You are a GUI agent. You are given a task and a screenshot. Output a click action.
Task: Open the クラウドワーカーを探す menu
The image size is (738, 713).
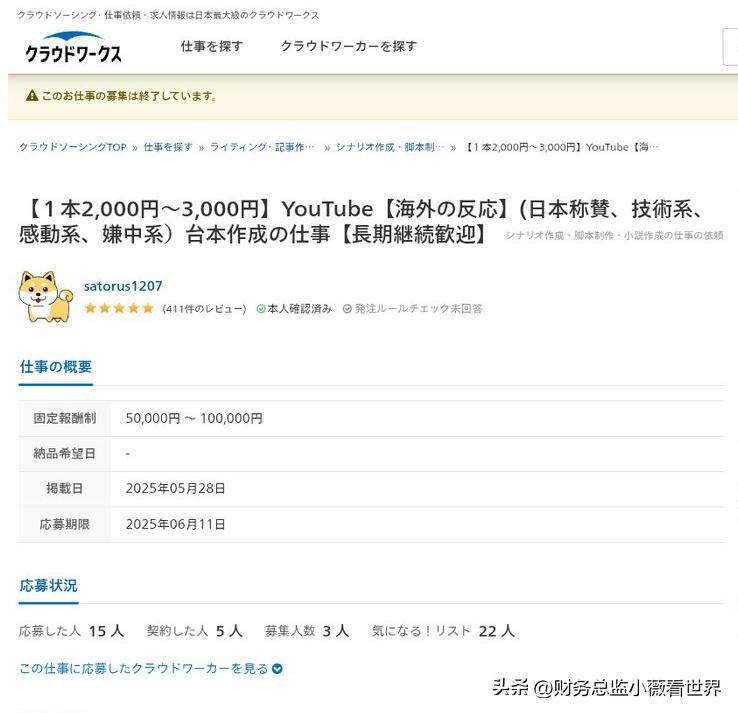(x=349, y=46)
